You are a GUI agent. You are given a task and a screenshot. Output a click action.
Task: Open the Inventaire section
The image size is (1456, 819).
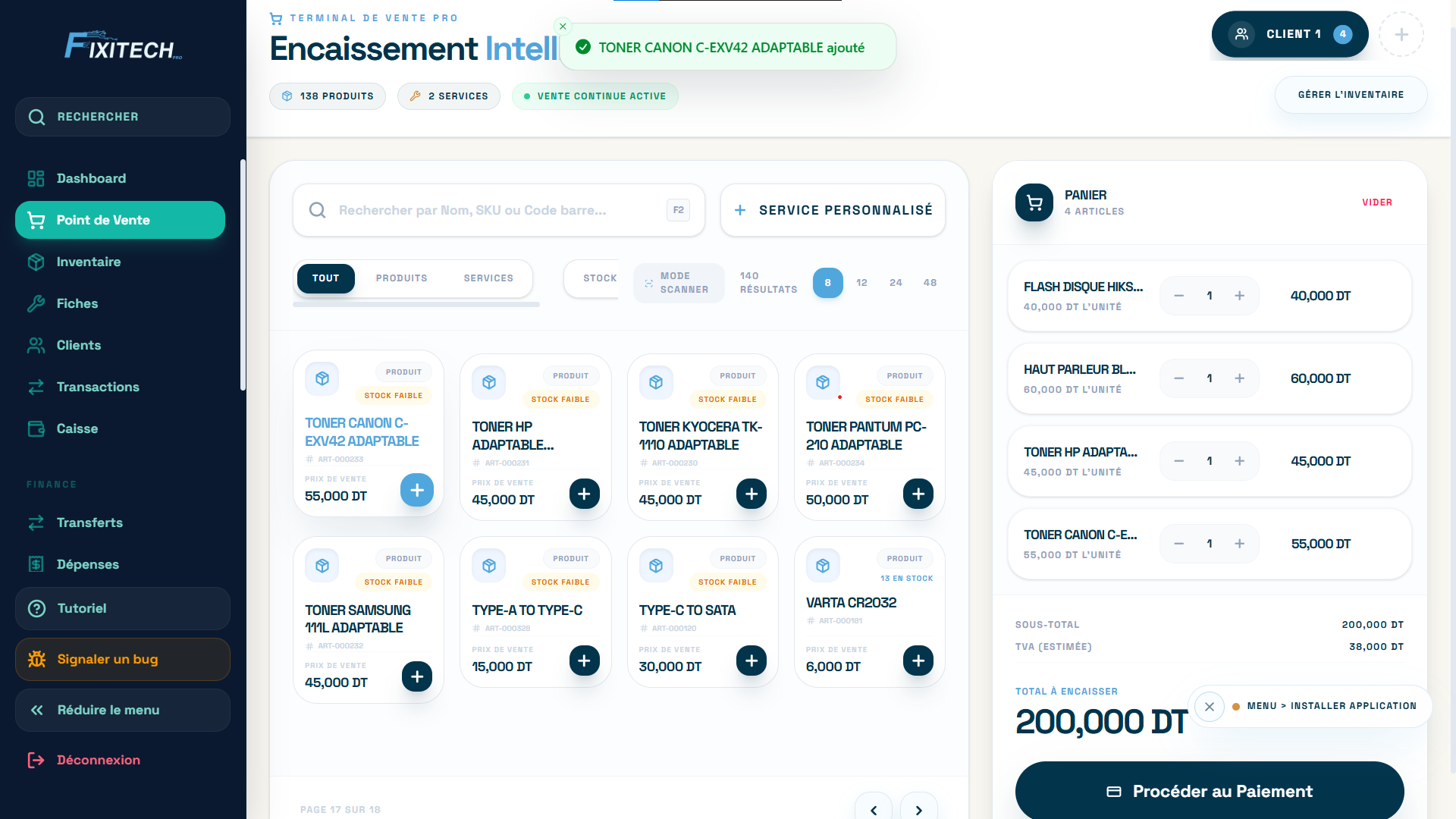point(89,262)
